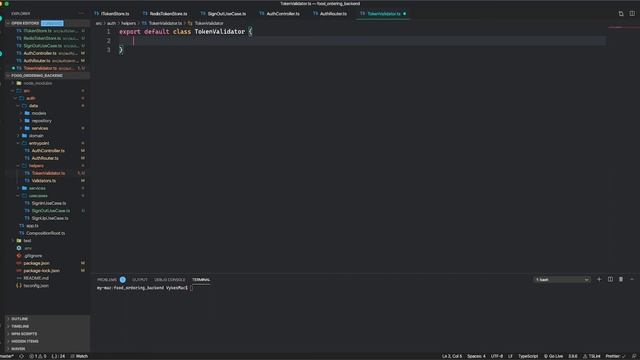Open SignUpUseCase.ts in the file tree
Screen dimensions: 640x360
pyautogui.click(x=50, y=218)
